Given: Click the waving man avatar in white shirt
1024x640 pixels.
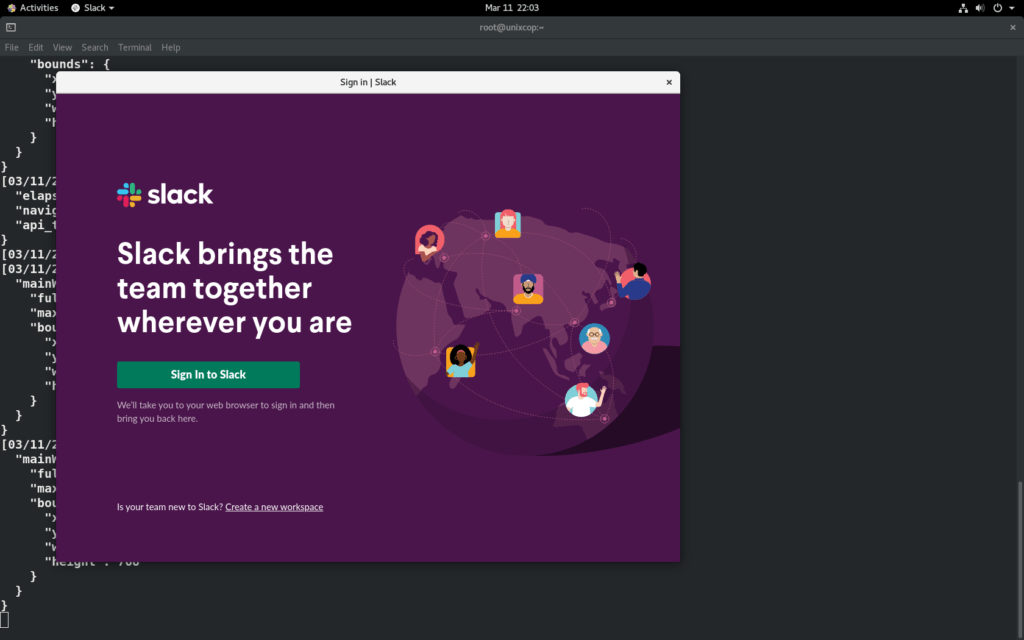Looking at the screenshot, I should (583, 400).
